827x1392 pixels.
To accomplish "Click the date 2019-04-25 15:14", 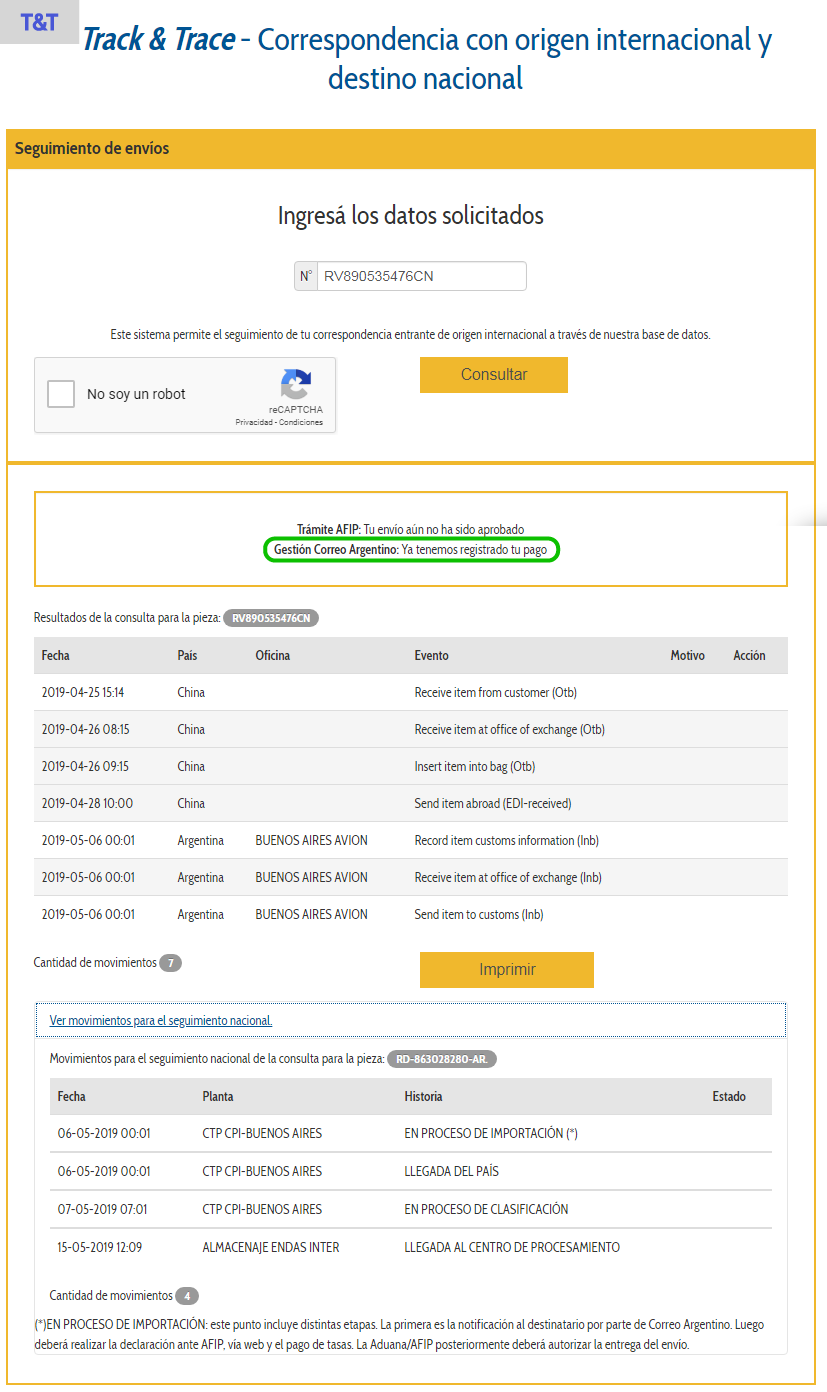I will click(x=83, y=693).
